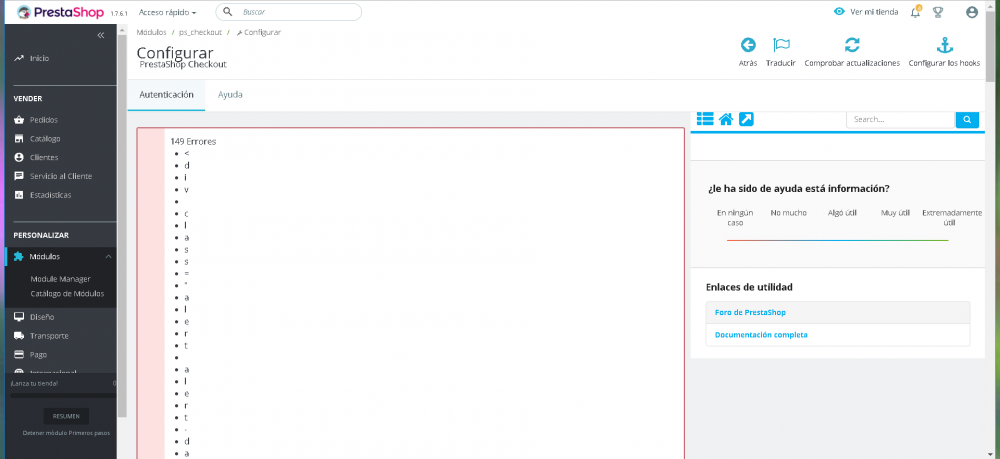Click the help panel home icon
Image resolution: width=1000 pixels, height=459 pixels.
coord(726,119)
